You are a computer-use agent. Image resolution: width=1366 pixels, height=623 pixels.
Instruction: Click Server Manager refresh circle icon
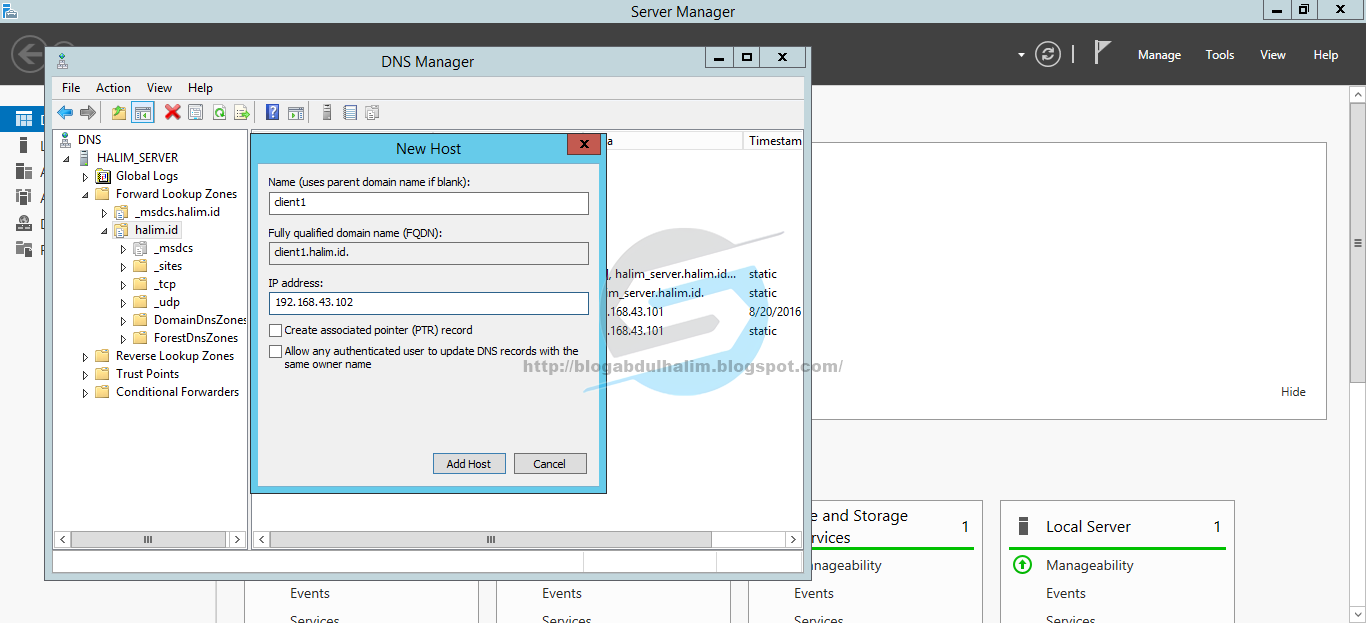pyautogui.click(x=1048, y=54)
